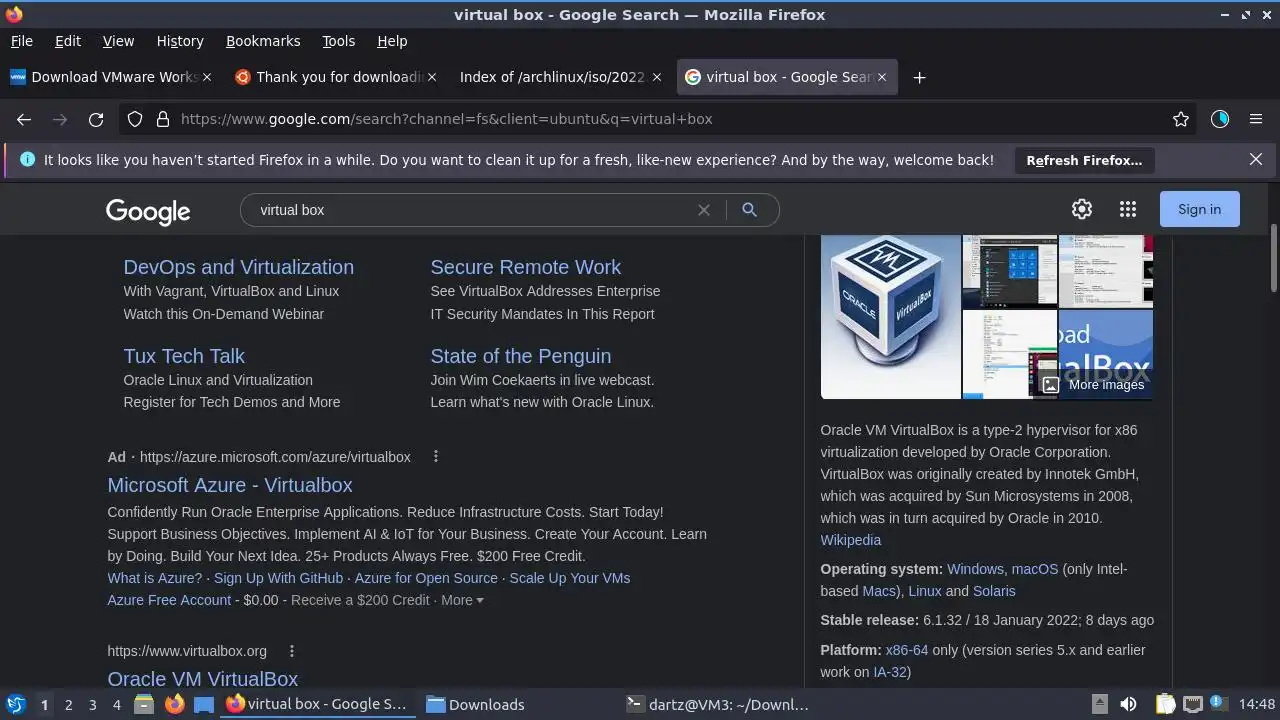Image resolution: width=1280 pixels, height=720 pixels.
Task: Open the File menu
Action: [x=21, y=41]
